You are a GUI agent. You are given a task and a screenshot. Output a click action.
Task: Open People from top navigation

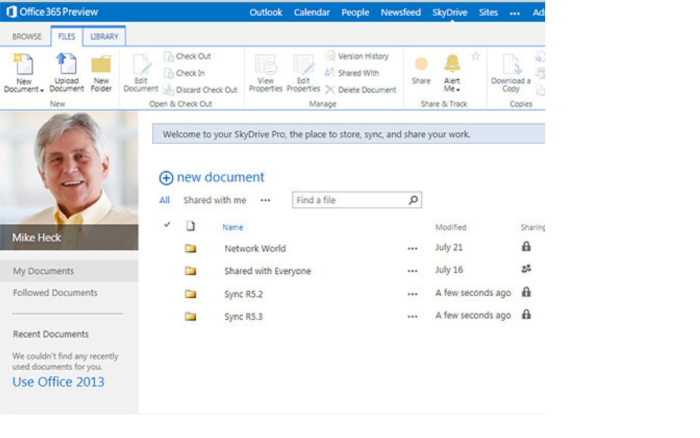tap(355, 13)
